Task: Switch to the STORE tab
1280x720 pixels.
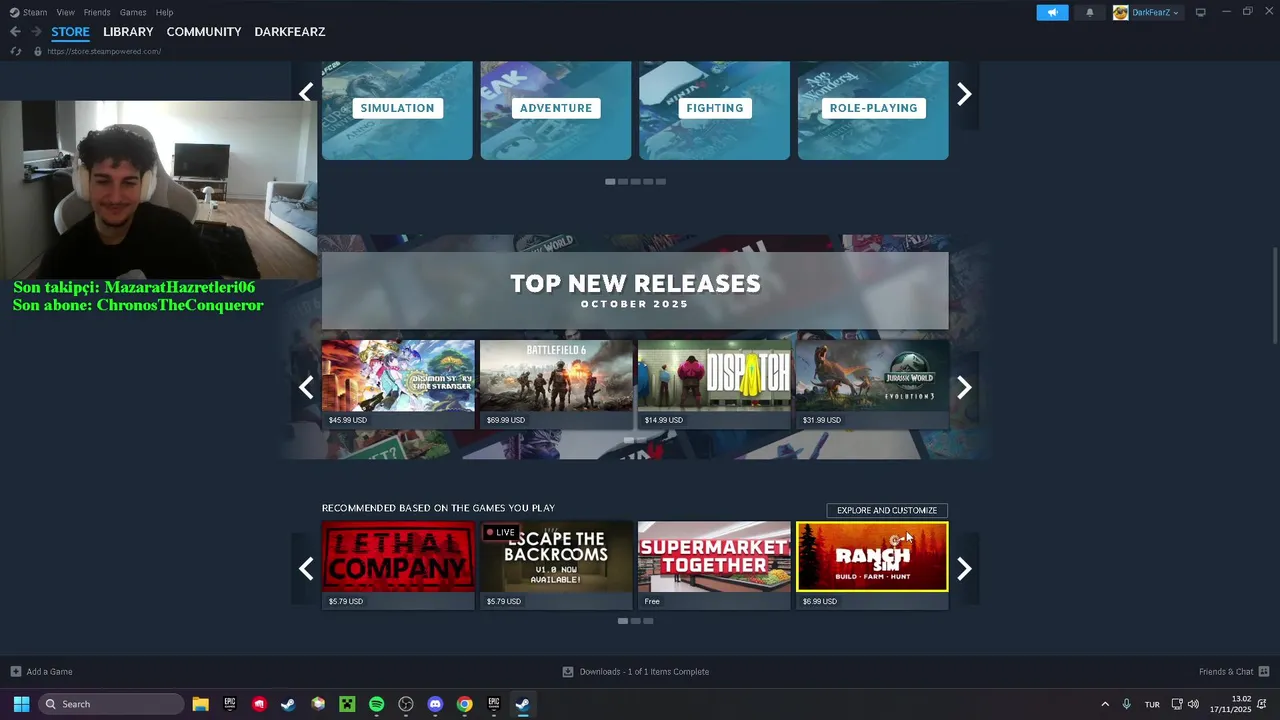Action: [x=70, y=32]
